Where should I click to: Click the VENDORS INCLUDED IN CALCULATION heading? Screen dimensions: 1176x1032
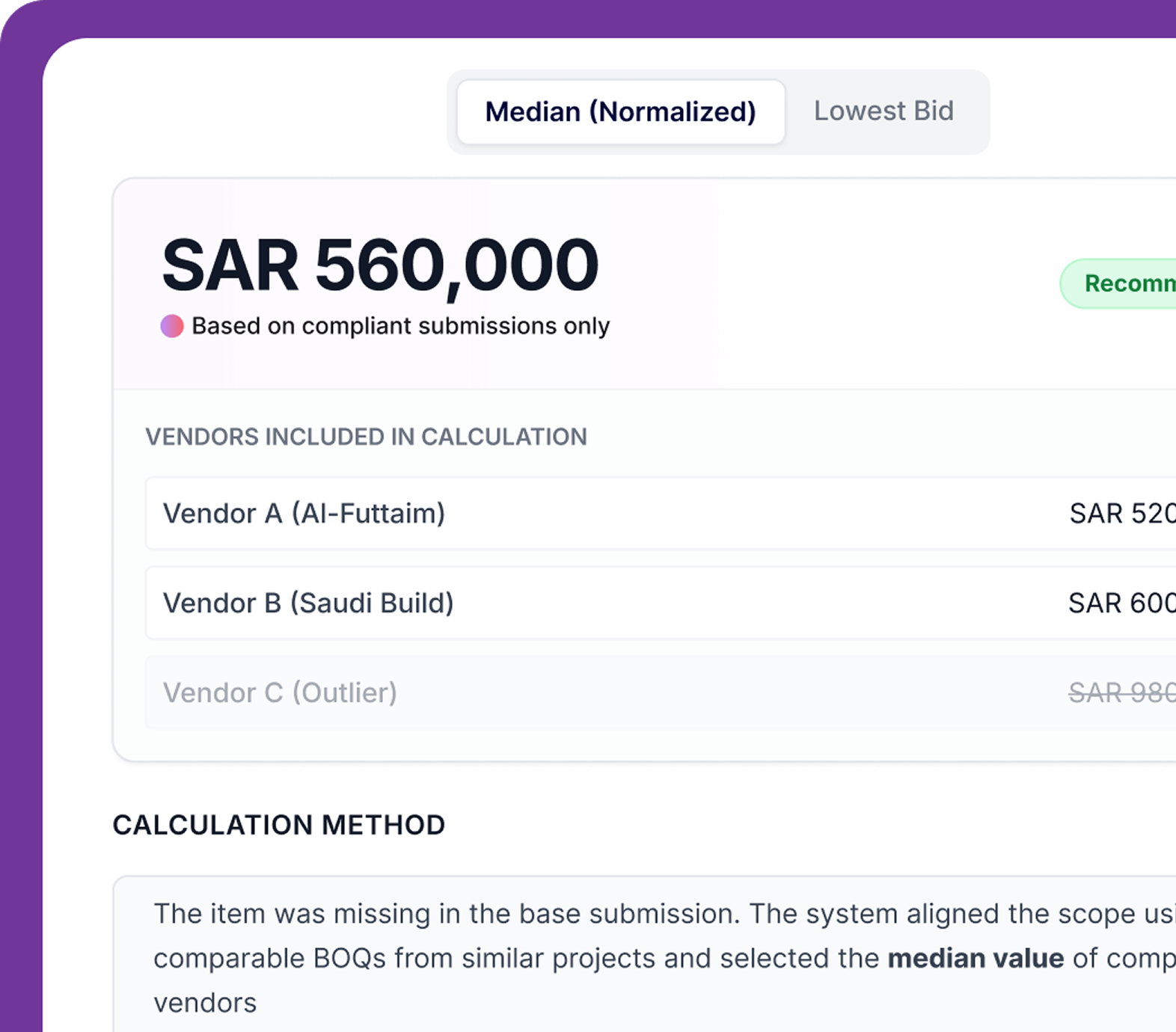point(366,436)
